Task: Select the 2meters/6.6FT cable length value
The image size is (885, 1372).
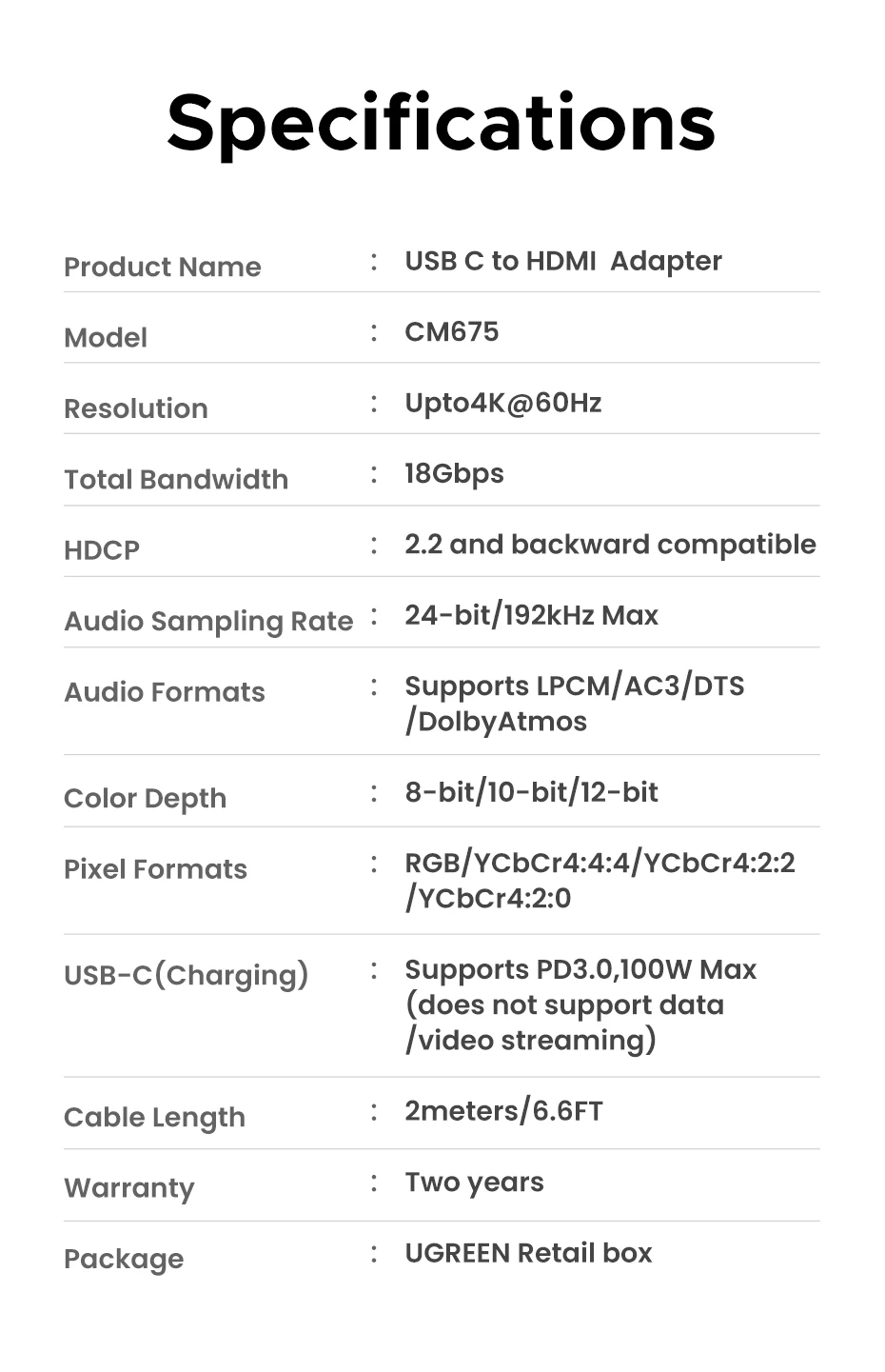Action: [503, 1111]
